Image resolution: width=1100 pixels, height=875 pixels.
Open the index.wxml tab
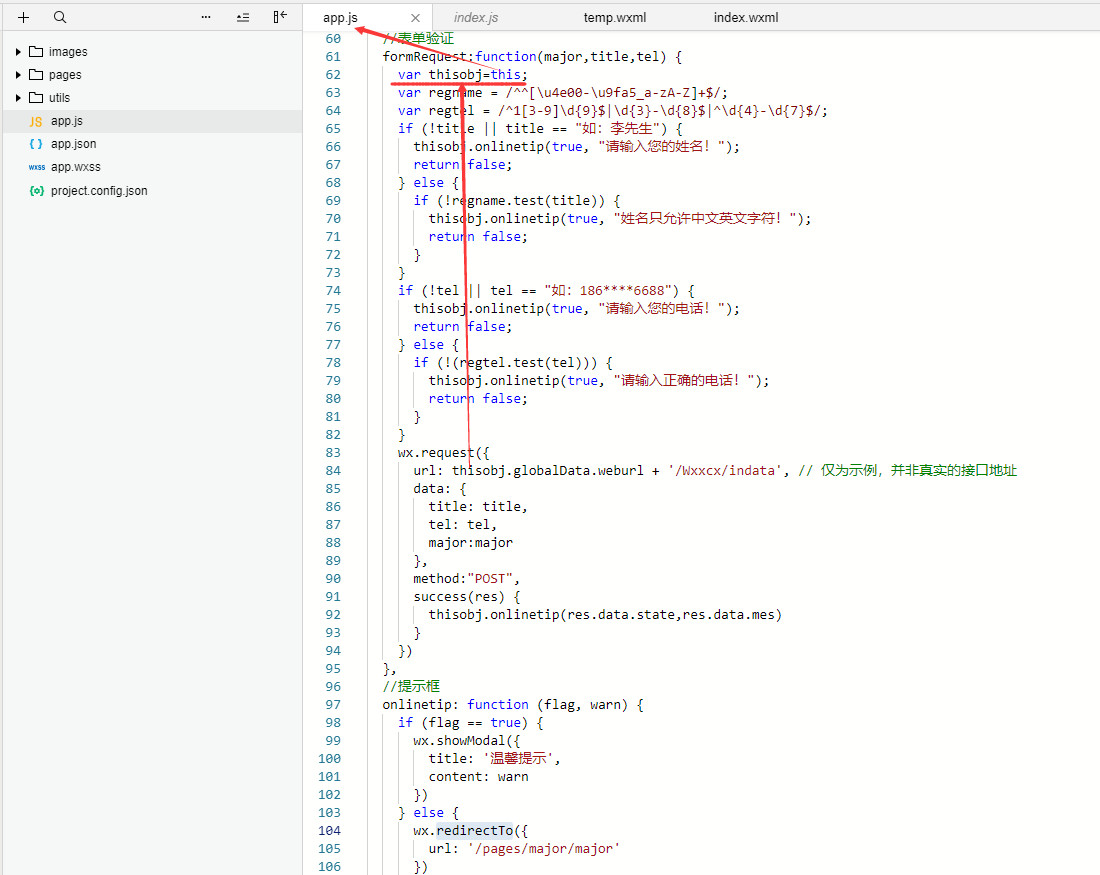(745, 18)
